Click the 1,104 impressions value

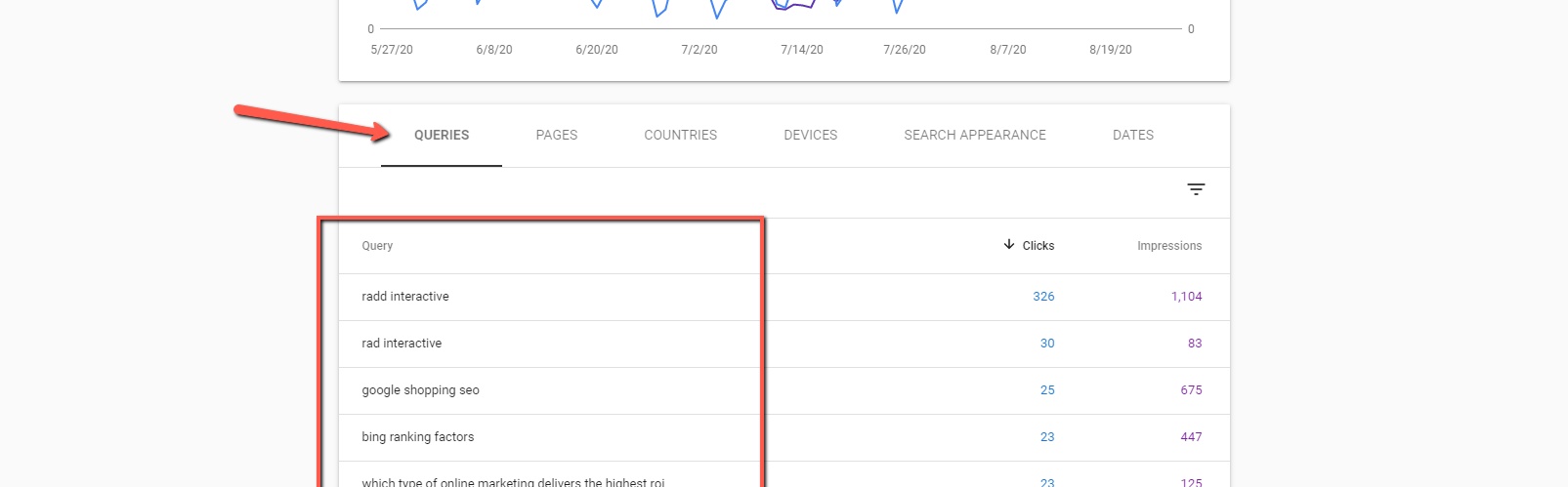tap(1186, 297)
